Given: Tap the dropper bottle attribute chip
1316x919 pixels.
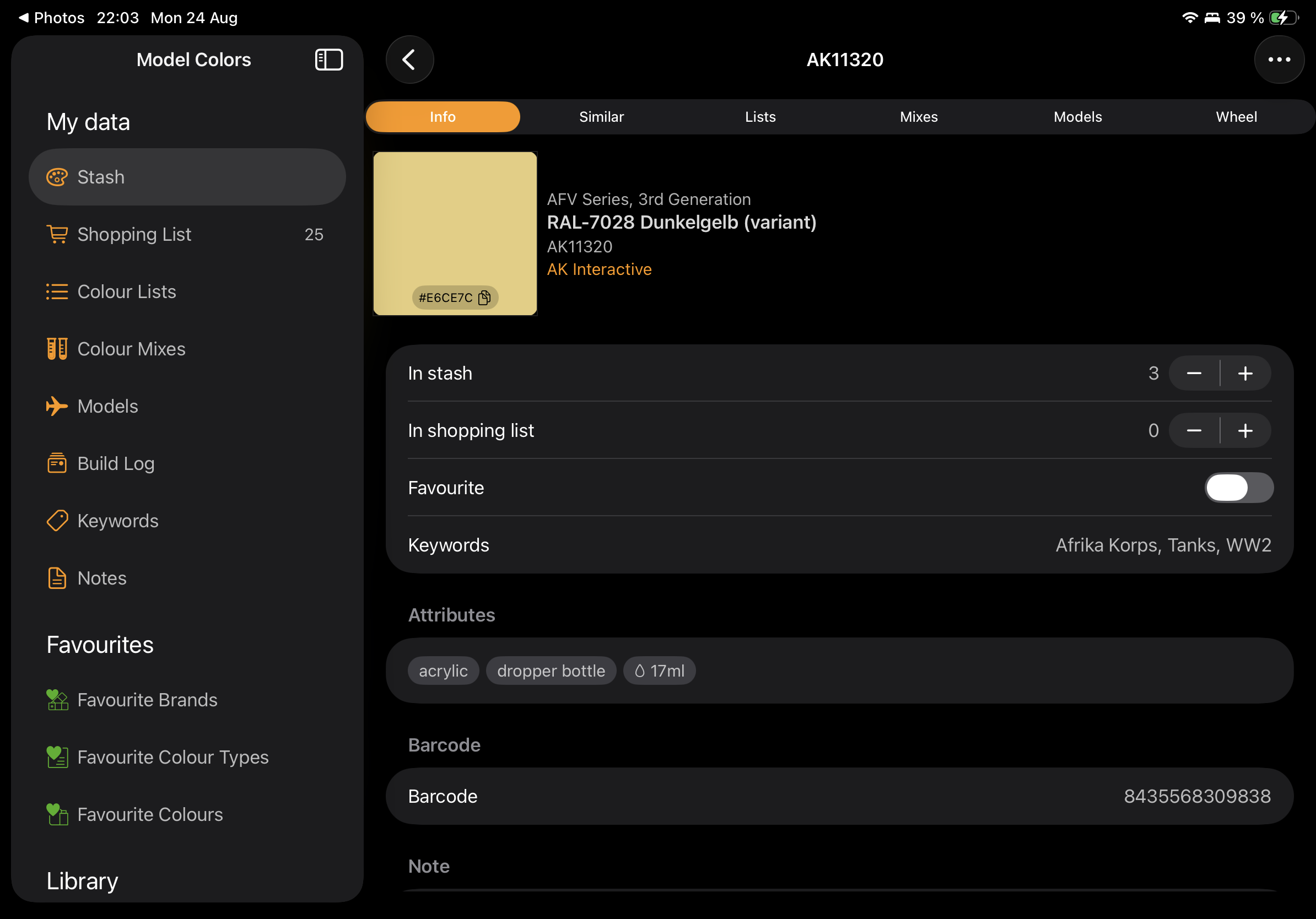Looking at the screenshot, I should [551, 671].
